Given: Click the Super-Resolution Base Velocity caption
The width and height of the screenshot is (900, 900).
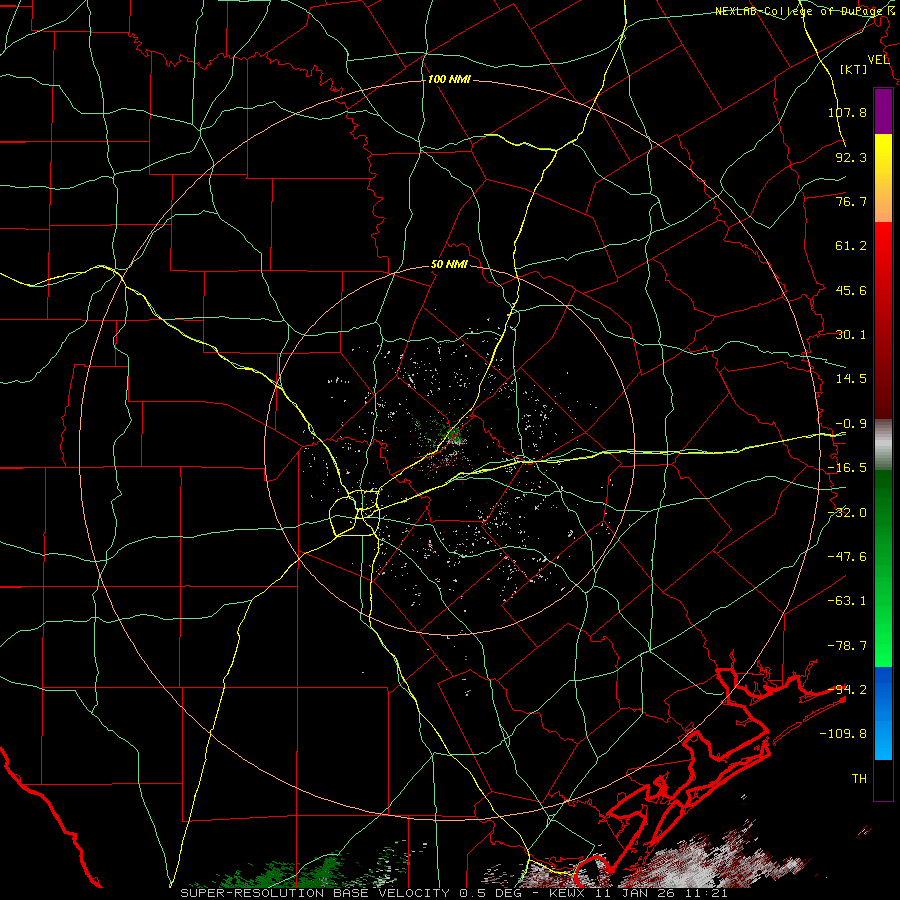Looking at the screenshot, I should (454, 893).
